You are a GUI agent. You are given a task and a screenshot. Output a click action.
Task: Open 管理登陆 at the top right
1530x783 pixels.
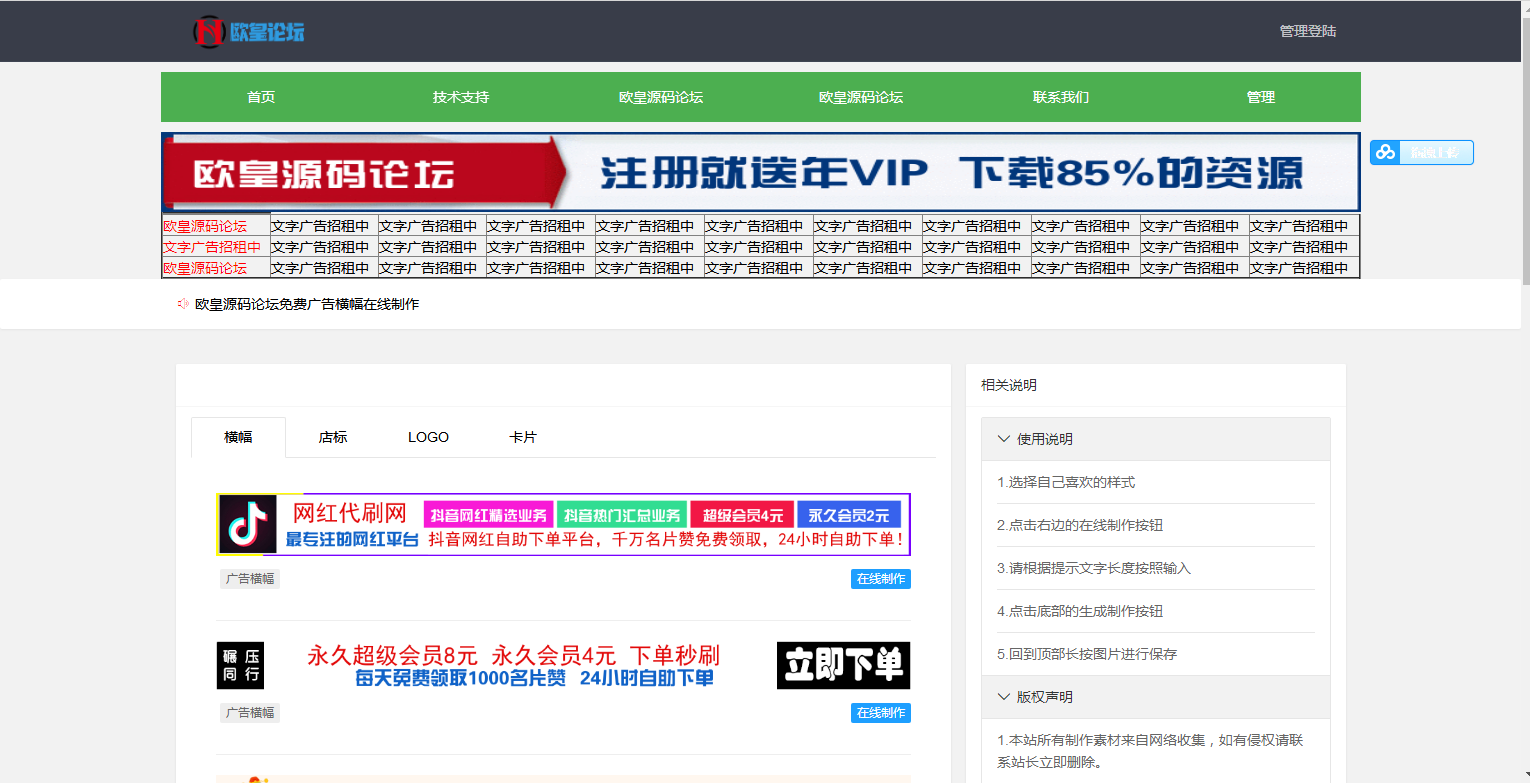pyautogui.click(x=1306, y=31)
